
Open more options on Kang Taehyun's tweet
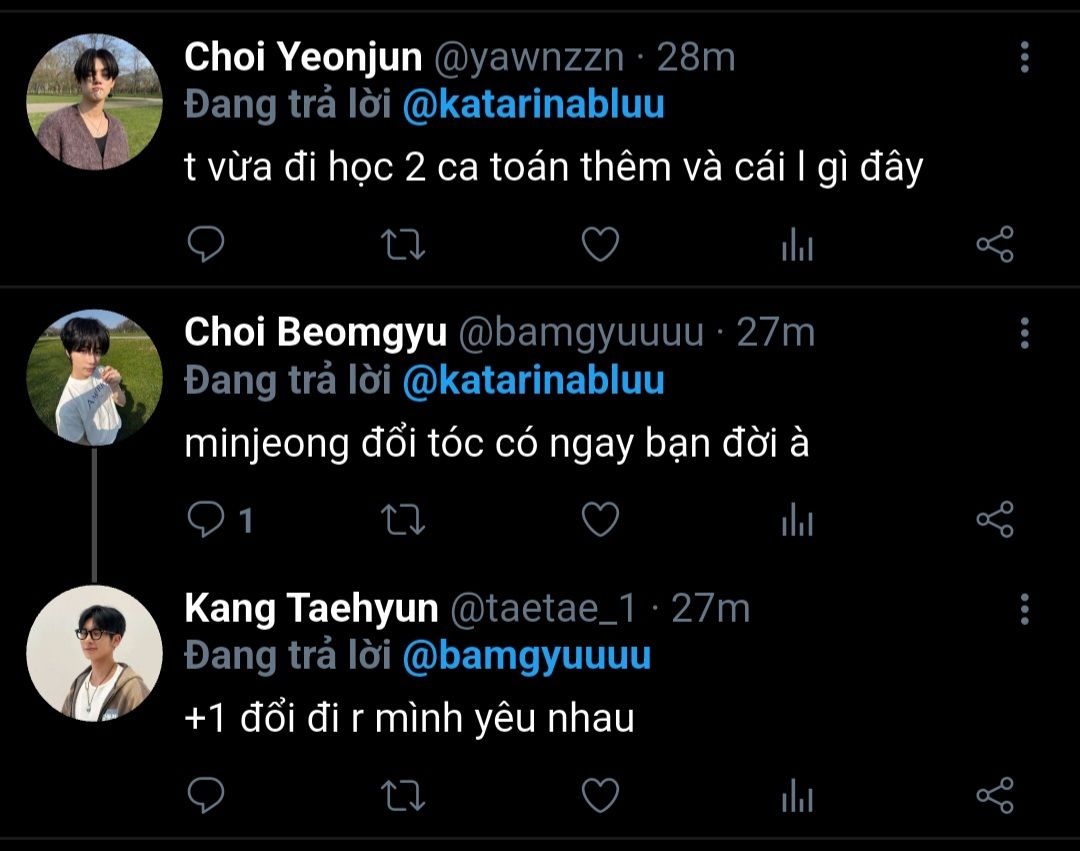(x=1024, y=608)
